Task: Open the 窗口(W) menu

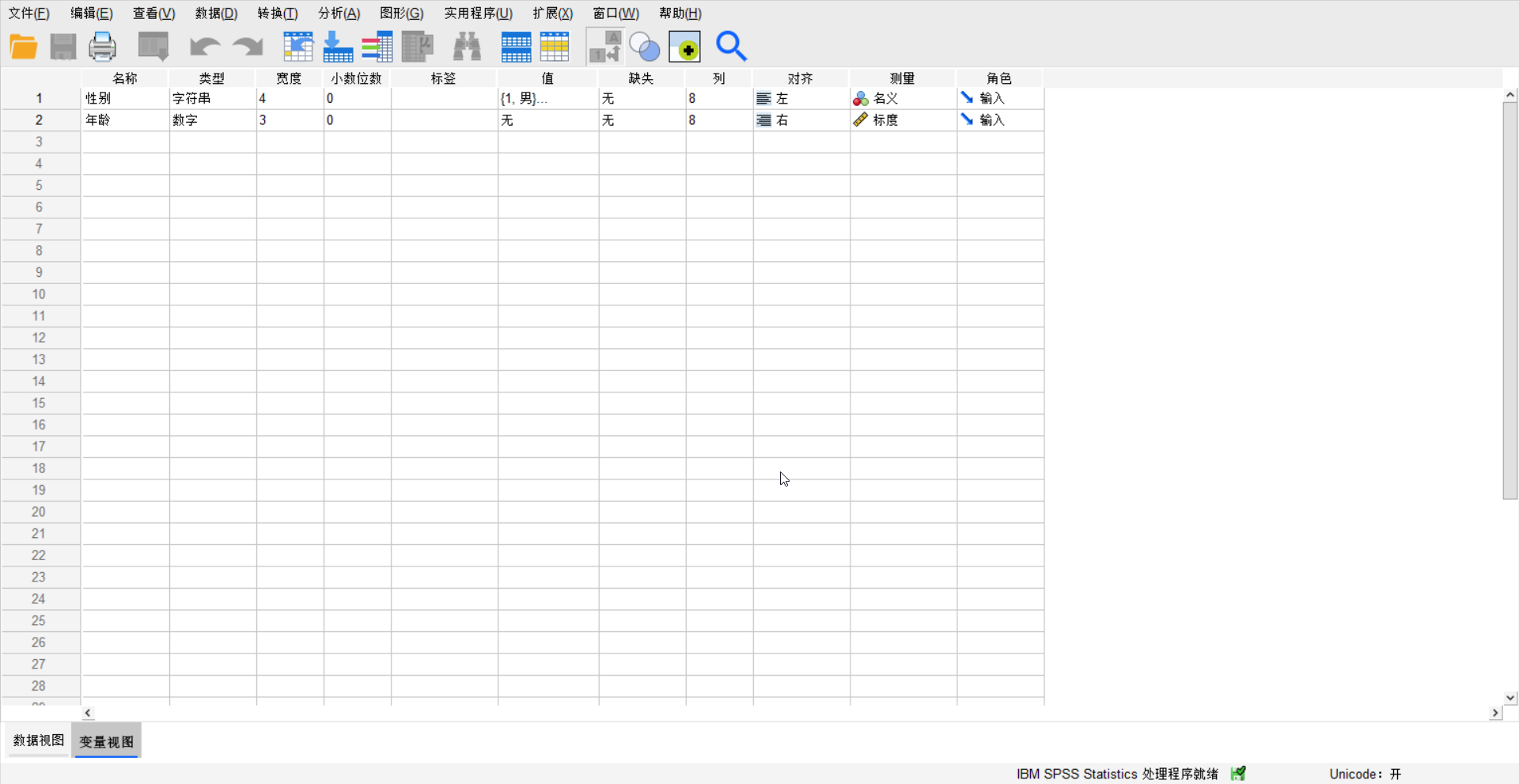Action: [616, 13]
